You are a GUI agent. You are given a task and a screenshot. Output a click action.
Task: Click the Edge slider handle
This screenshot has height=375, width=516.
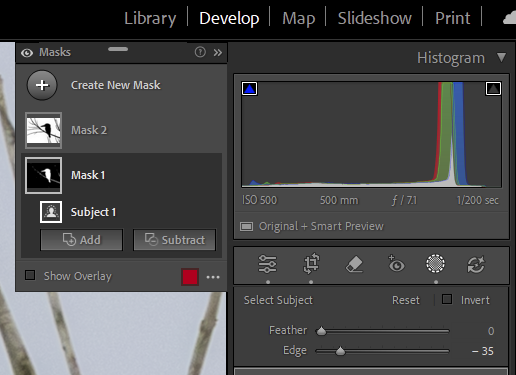[x=340, y=351]
